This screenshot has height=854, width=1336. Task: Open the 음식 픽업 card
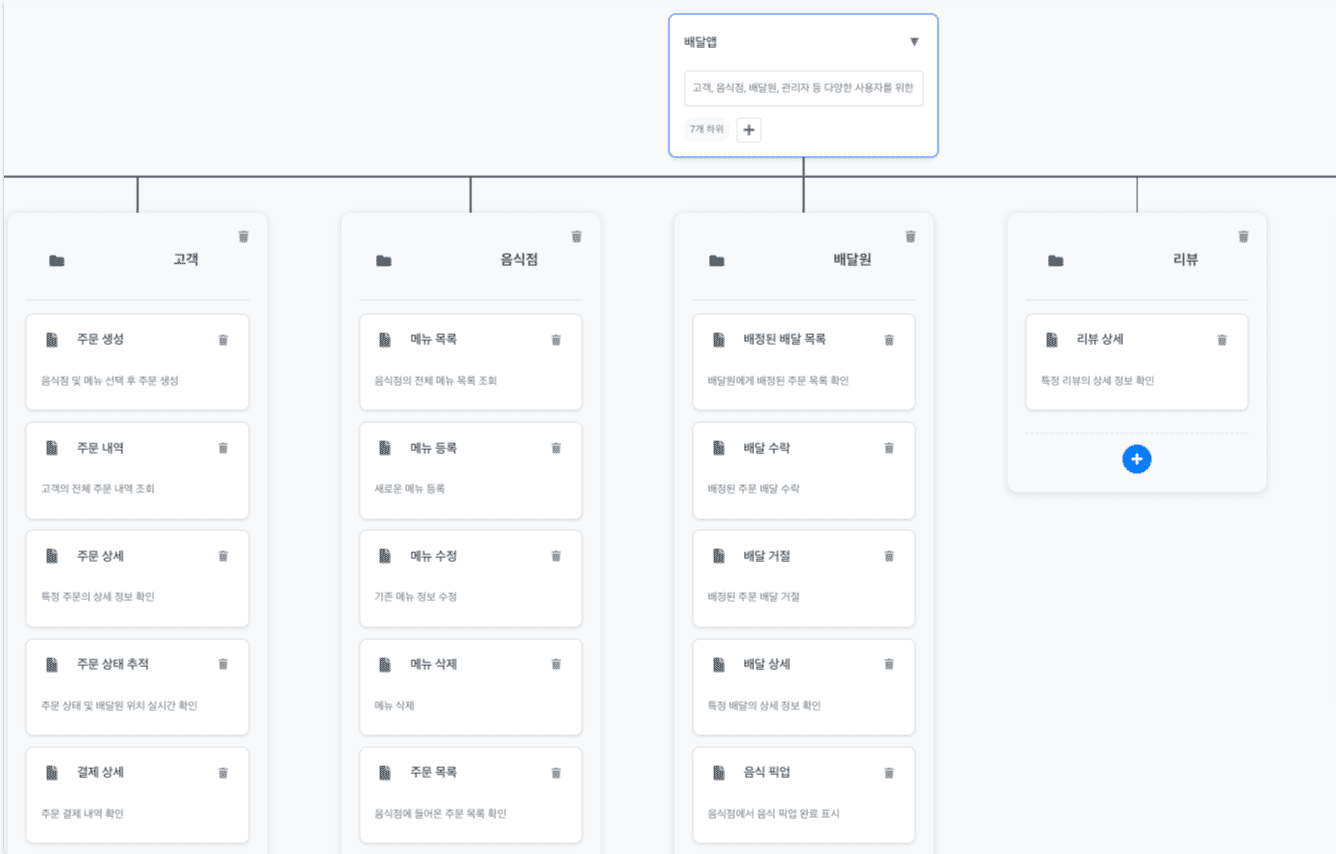click(803, 794)
